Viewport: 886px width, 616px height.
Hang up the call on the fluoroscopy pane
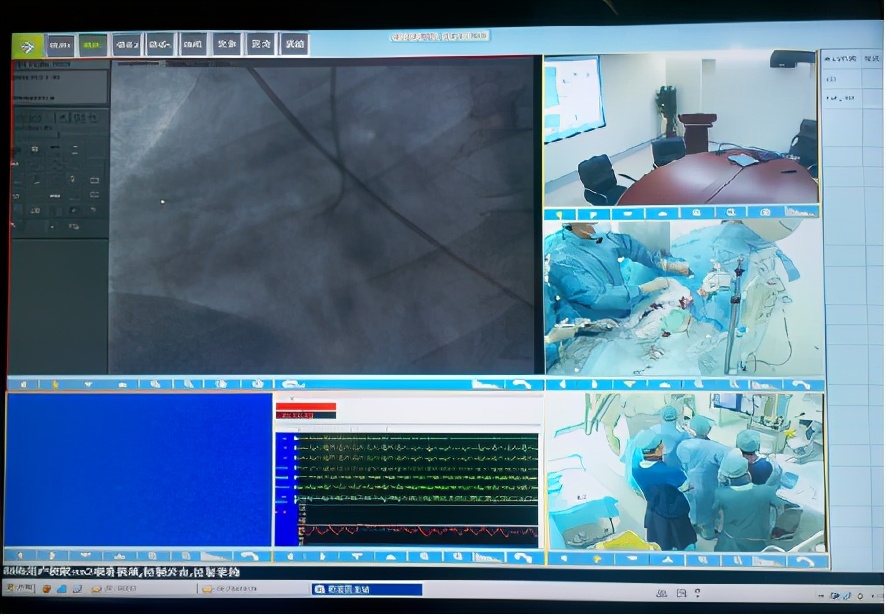[x=522, y=384]
